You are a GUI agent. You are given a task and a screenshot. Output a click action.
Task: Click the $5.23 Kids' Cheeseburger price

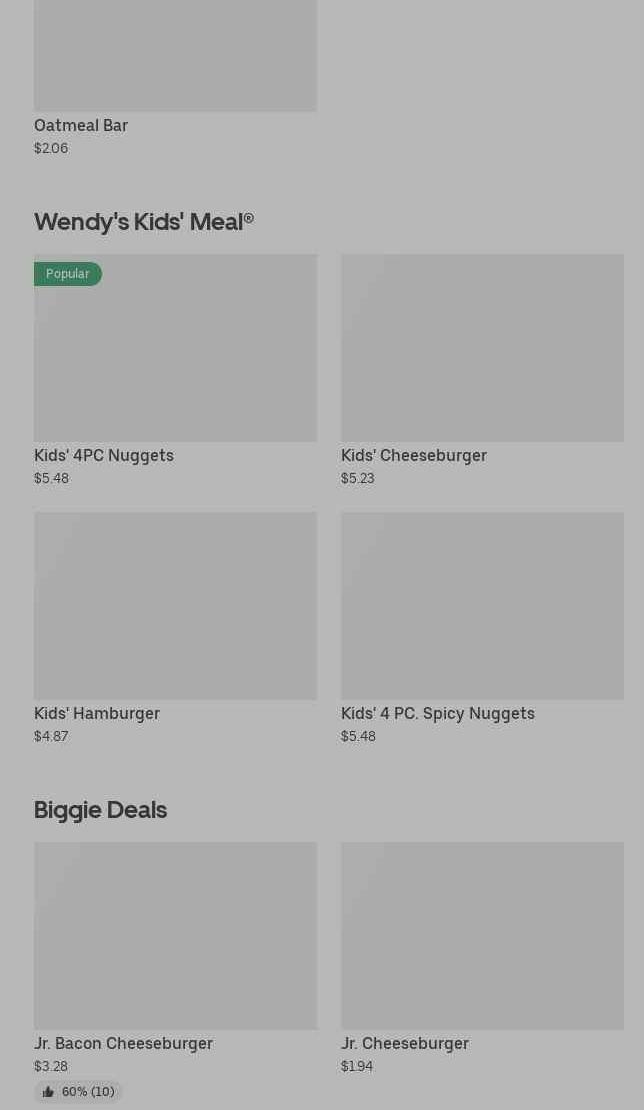[357, 478]
